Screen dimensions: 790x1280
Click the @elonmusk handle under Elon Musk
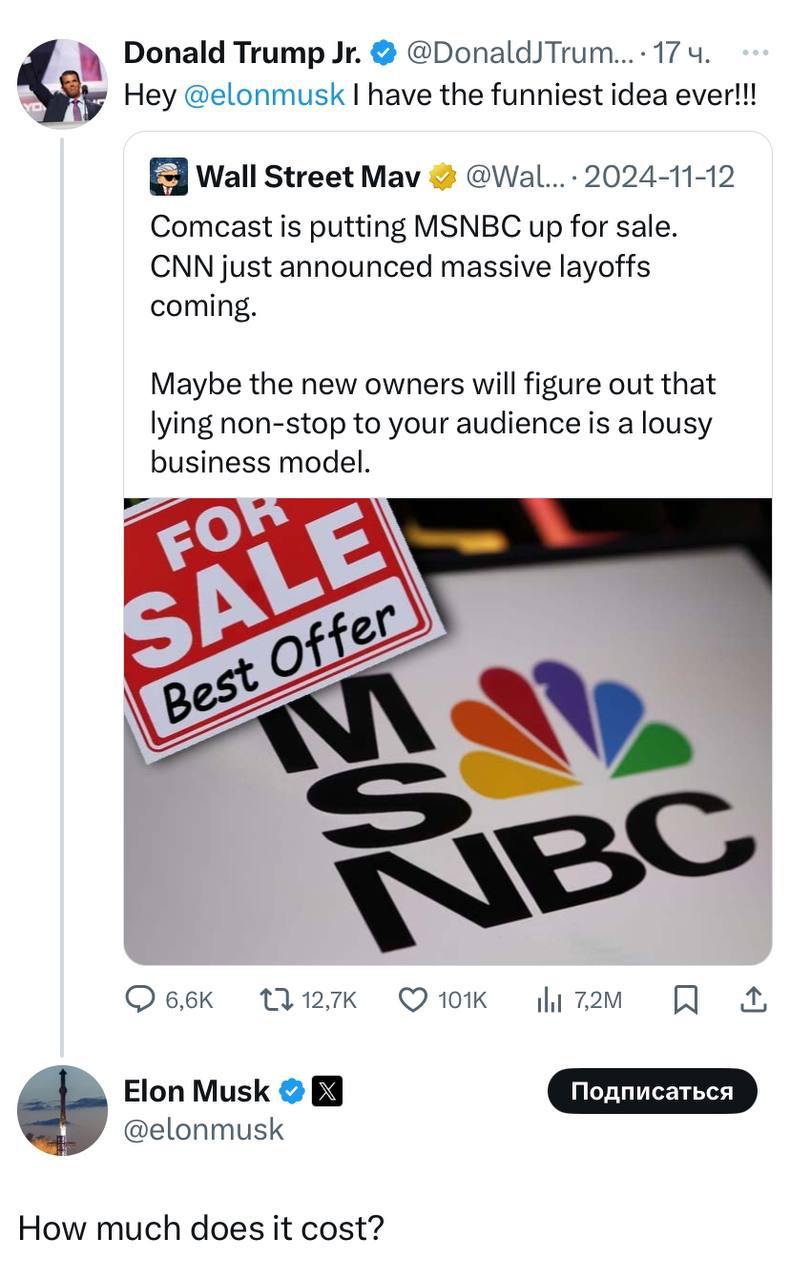[x=203, y=1129]
